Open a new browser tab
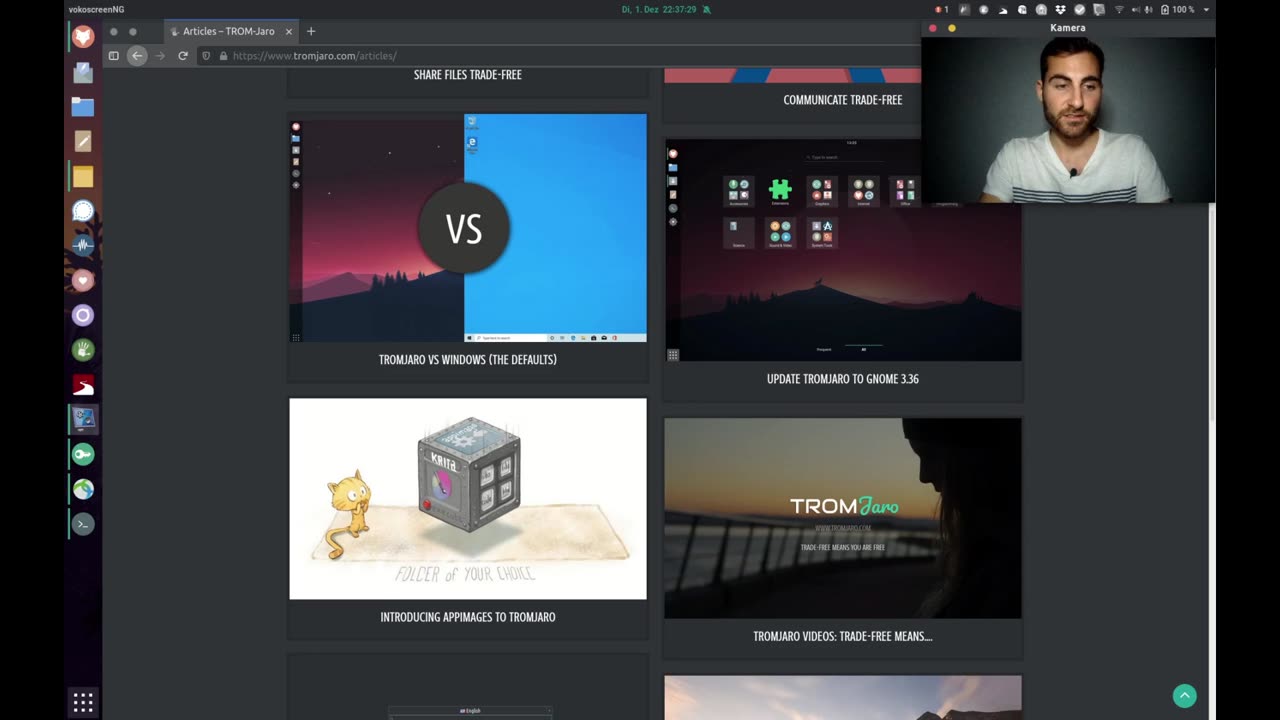The width and height of the screenshot is (1280, 720). pyautogui.click(x=311, y=31)
